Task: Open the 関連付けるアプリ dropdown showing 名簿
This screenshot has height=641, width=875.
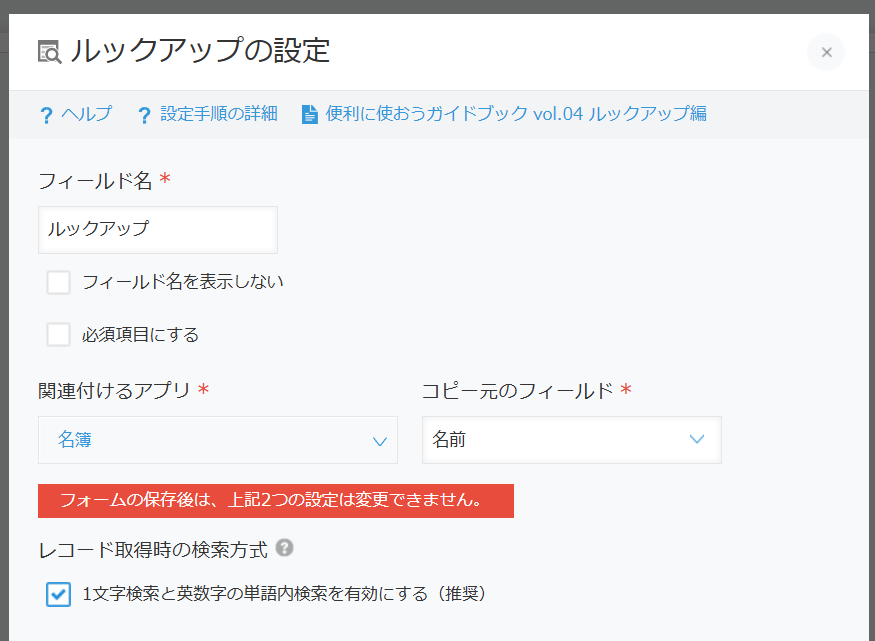Action: tap(217, 440)
